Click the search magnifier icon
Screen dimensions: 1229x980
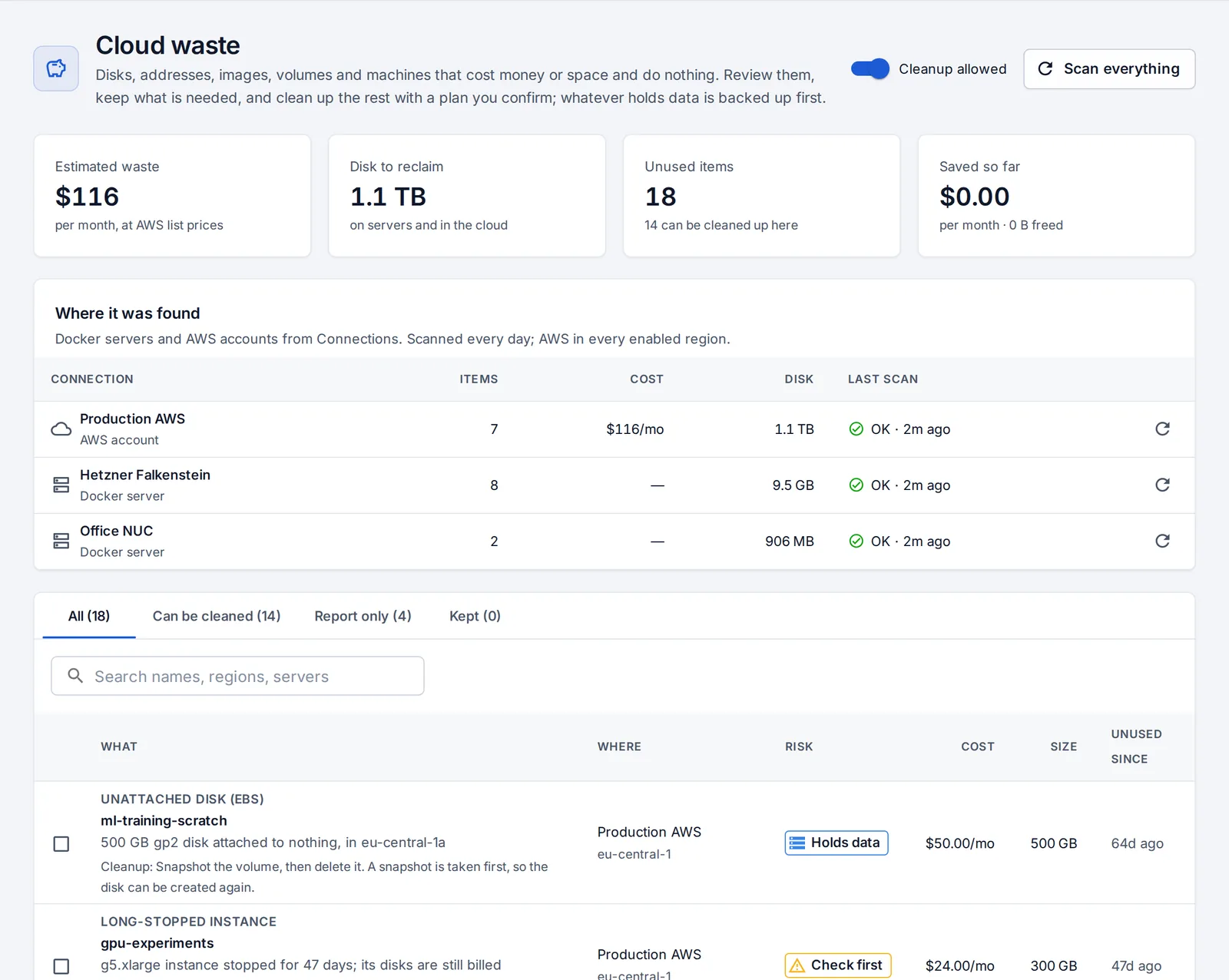75,676
